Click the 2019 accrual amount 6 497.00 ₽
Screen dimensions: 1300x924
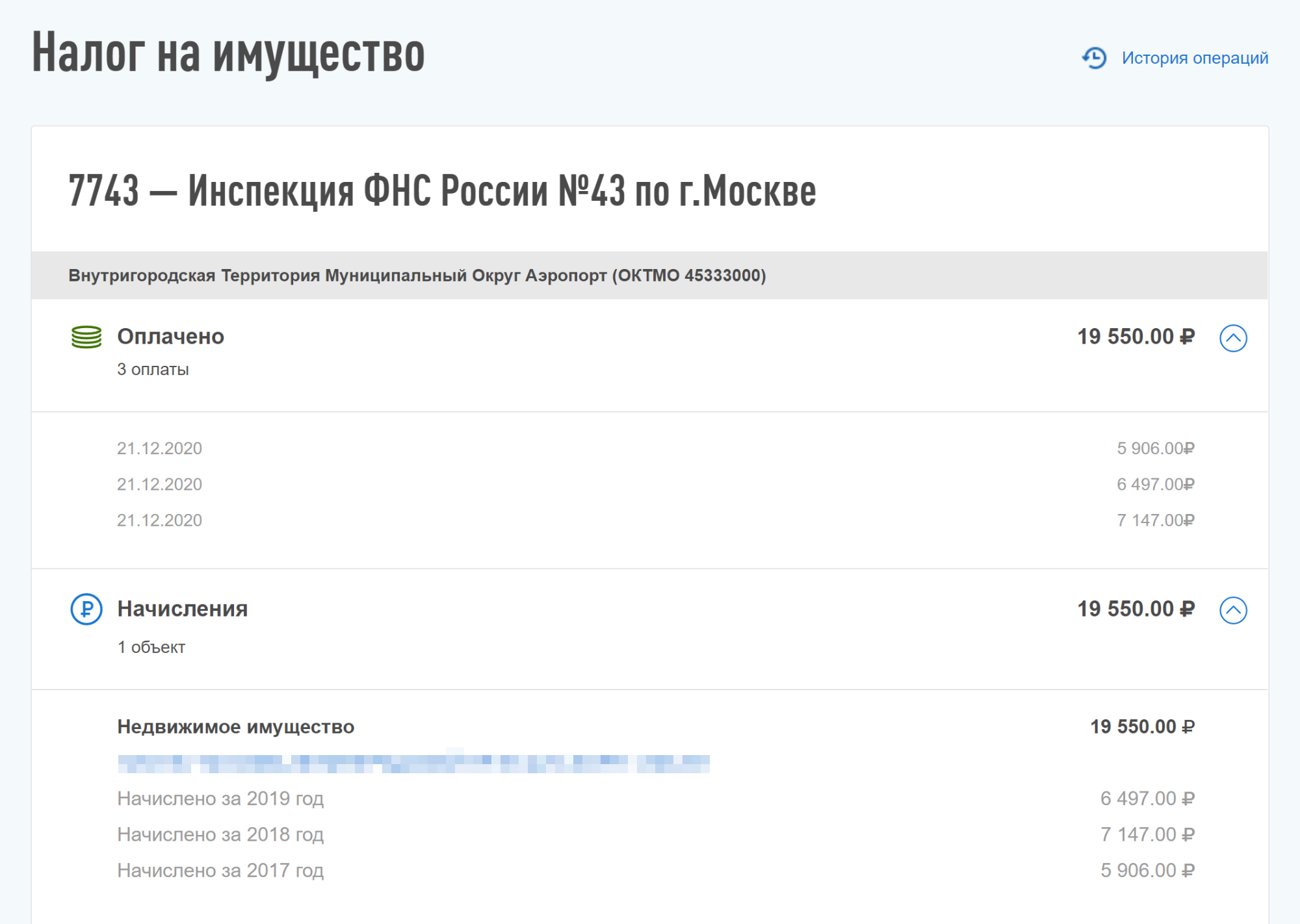tap(1147, 799)
